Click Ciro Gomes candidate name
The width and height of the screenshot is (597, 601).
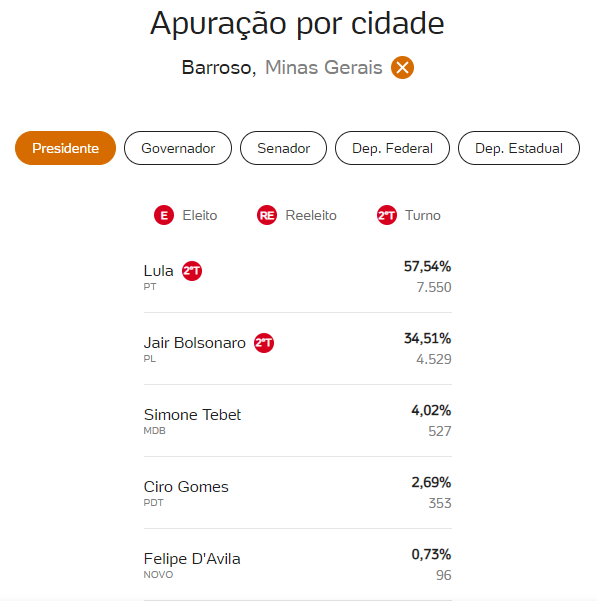[x=186, y=487]
